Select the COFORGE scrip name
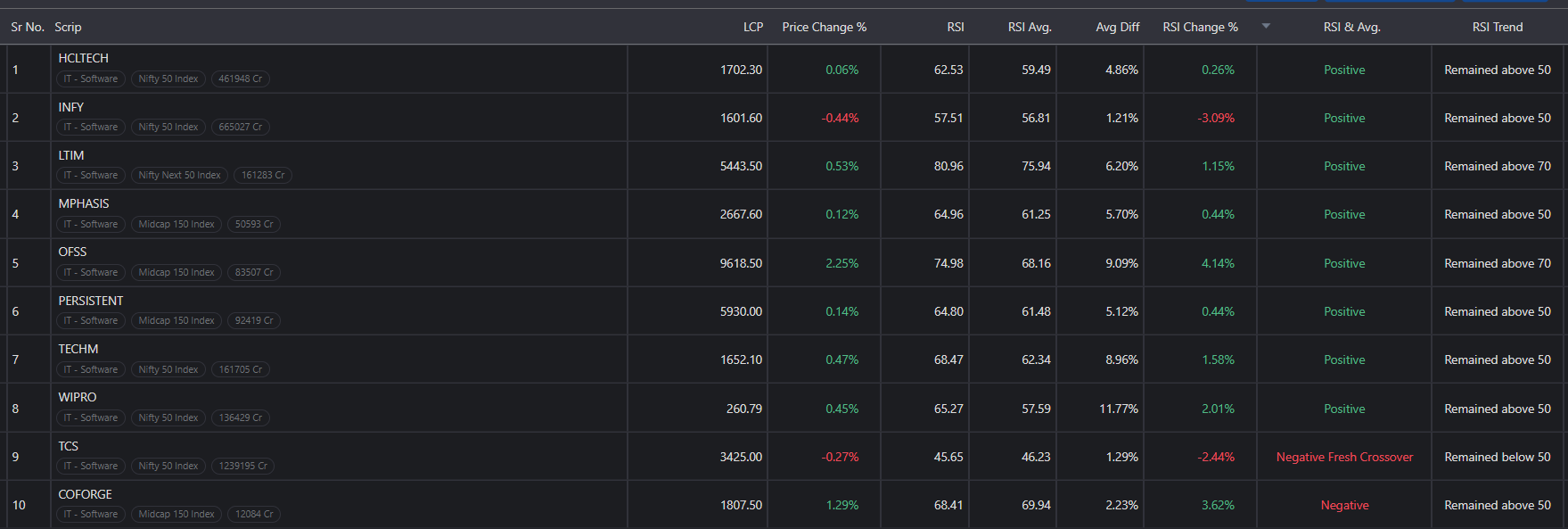This screenshot has height=529, width=1568. tap(85, 494)
